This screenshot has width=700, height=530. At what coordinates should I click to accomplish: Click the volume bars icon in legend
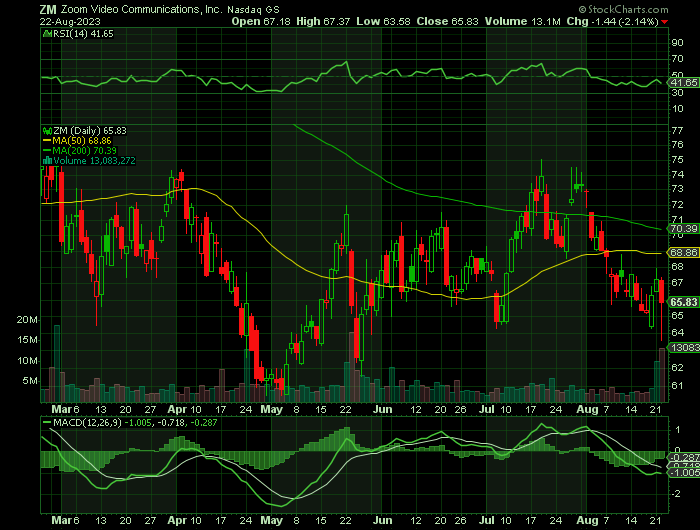coord(47,160)
